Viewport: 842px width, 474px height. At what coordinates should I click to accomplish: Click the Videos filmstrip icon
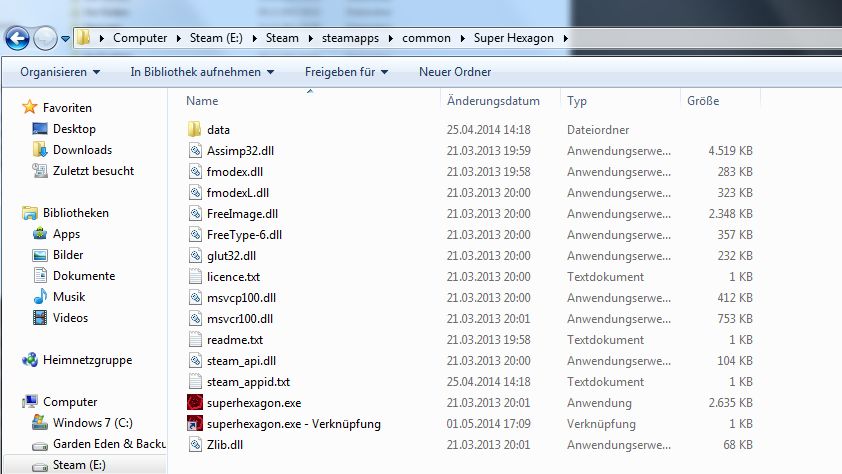pos(40,317)
